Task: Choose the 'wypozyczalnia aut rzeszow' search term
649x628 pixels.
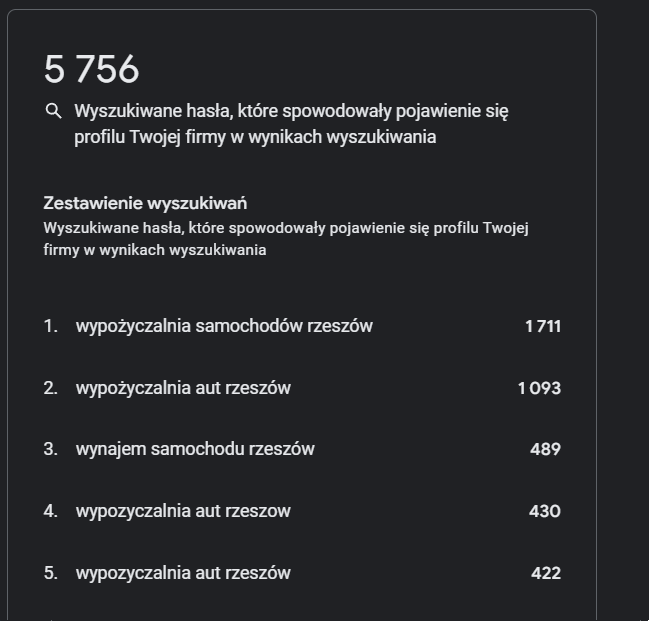Action: (183, 511)
